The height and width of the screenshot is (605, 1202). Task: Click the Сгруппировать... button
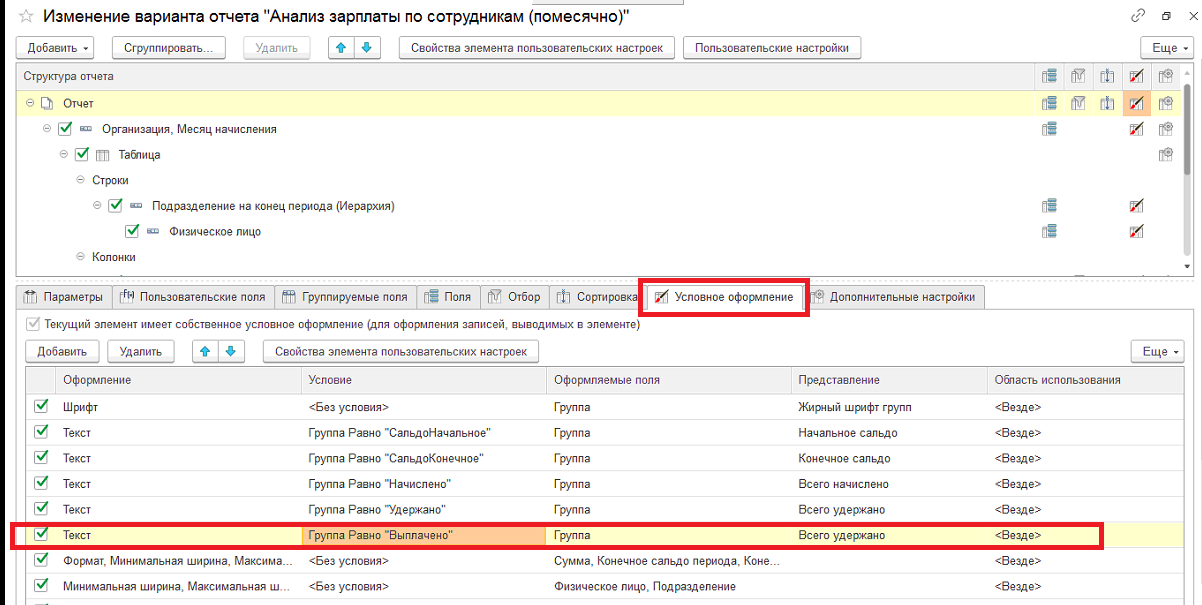coord(169,47)
